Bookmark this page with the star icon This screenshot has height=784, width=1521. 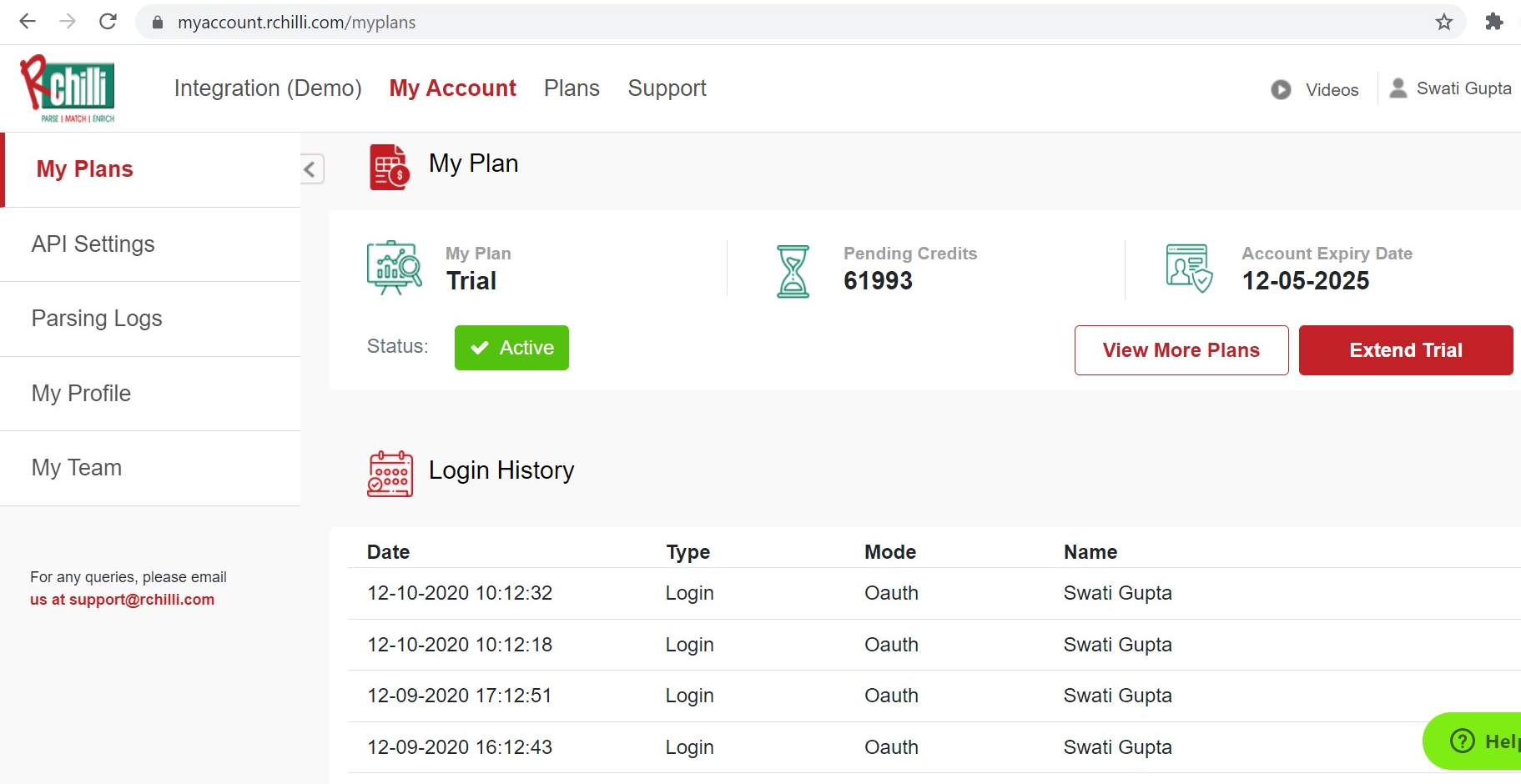(1444, 23)
